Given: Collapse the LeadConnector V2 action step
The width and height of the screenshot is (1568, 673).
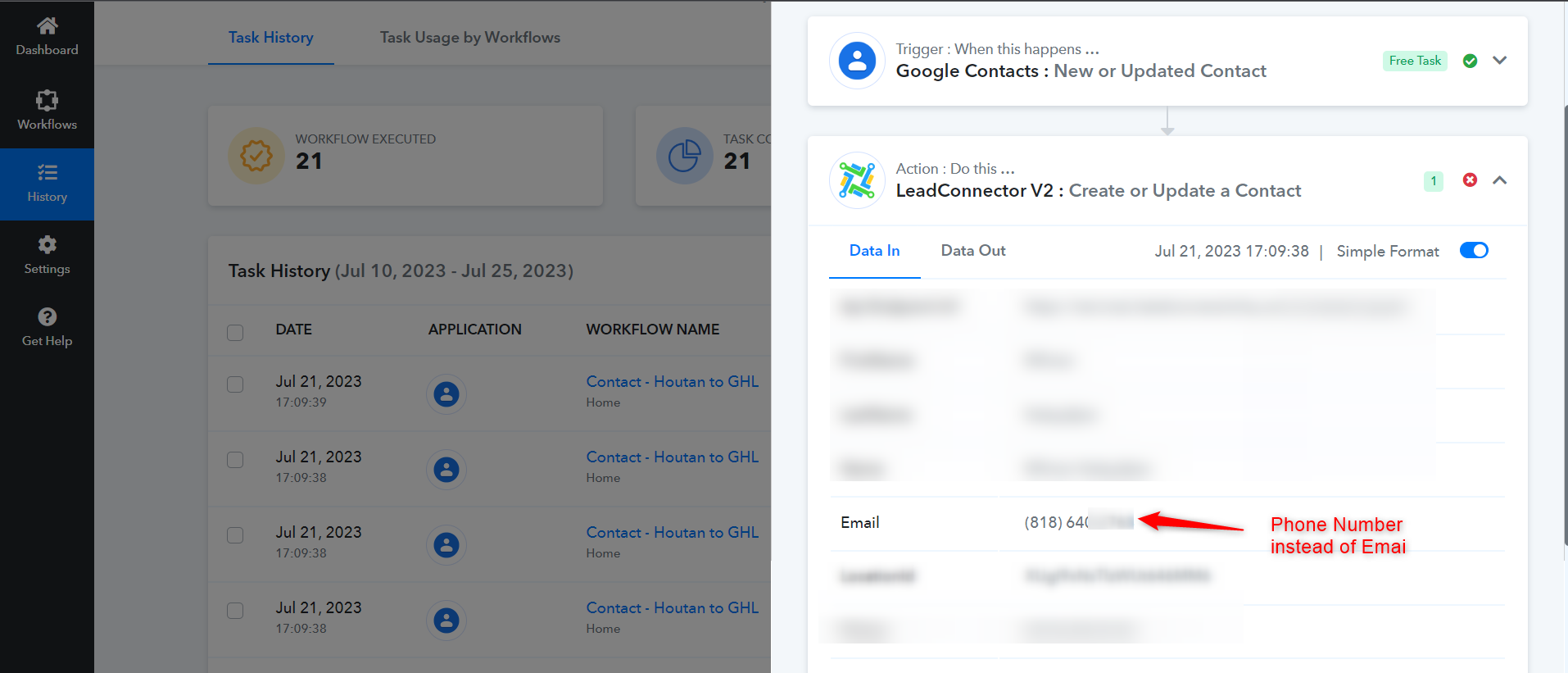Looking at the screenshot, I should tap(1499, 180).
